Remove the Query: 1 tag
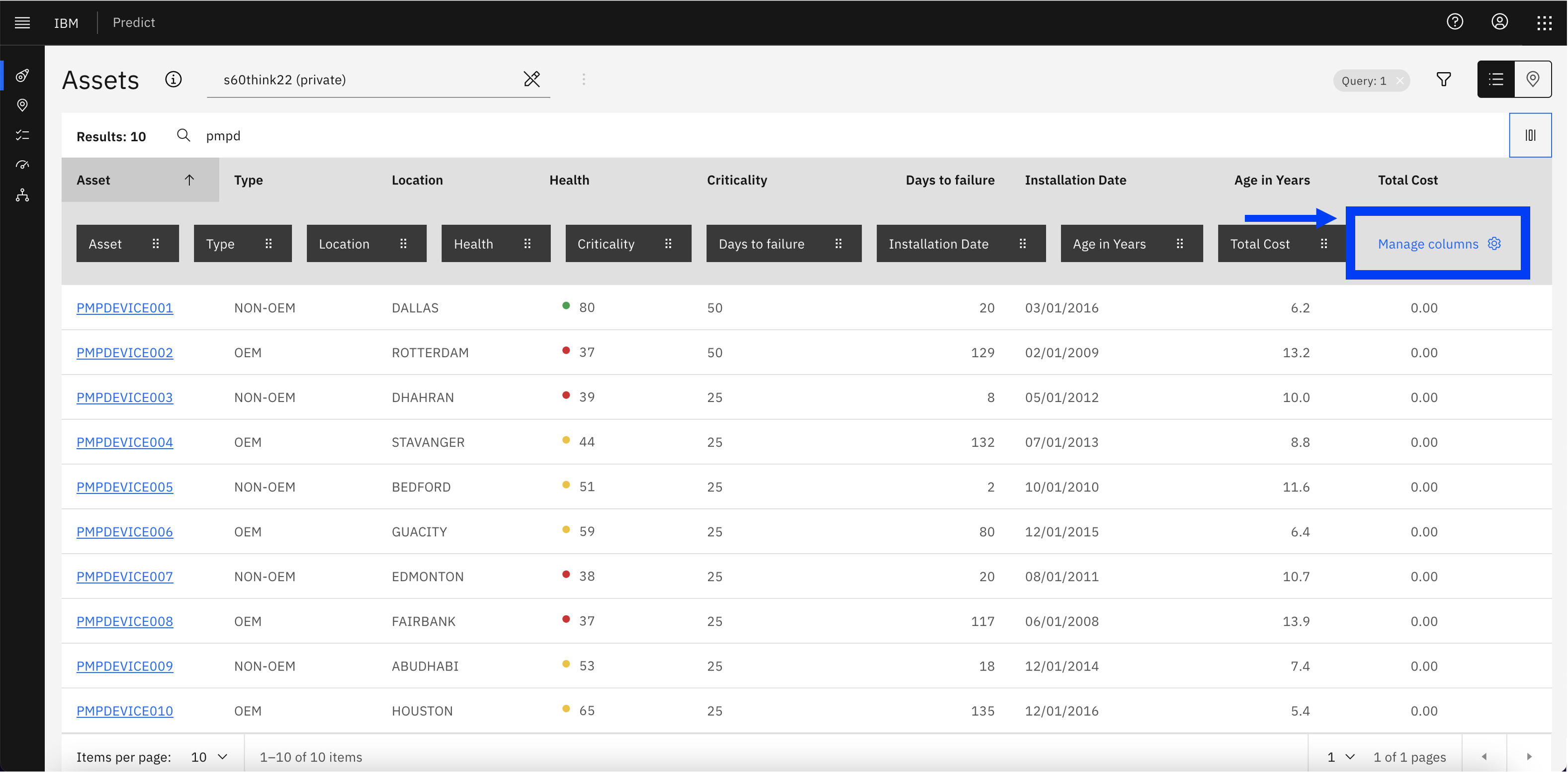This screenshot has width=1568, height=772. 1400,81
